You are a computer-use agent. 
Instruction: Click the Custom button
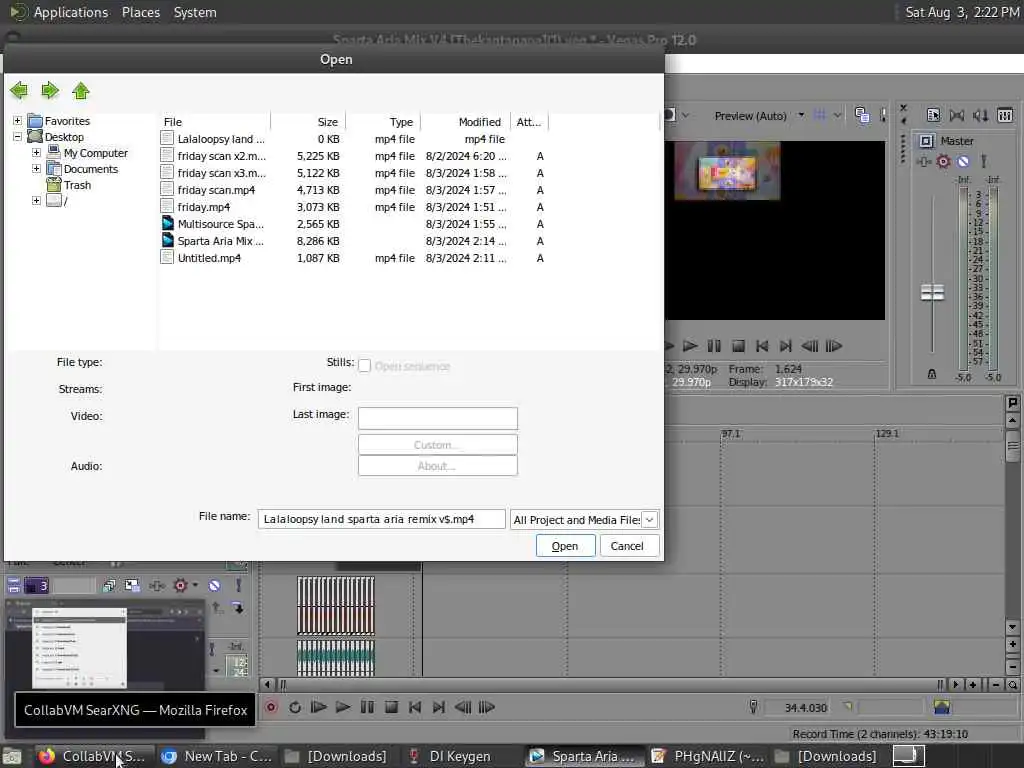pyautogui.click(x=438, y=445)
